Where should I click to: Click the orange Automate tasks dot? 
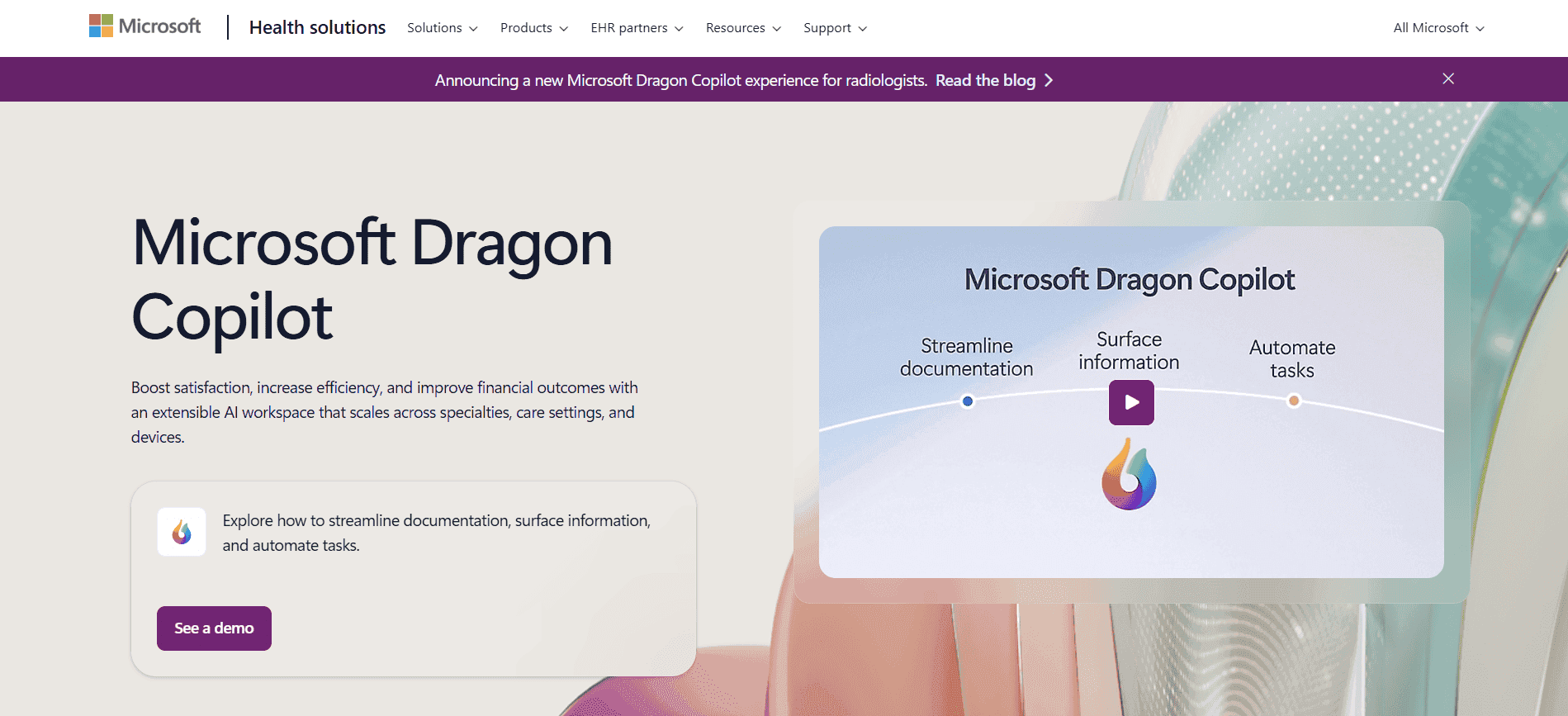(x=1294, y=401)
